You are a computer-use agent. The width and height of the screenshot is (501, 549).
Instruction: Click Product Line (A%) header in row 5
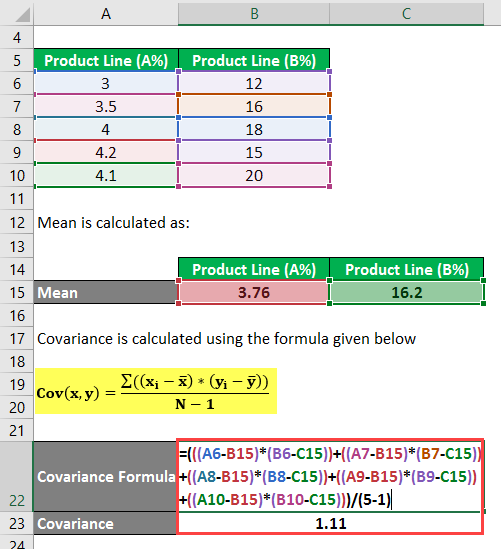[106, 60]
